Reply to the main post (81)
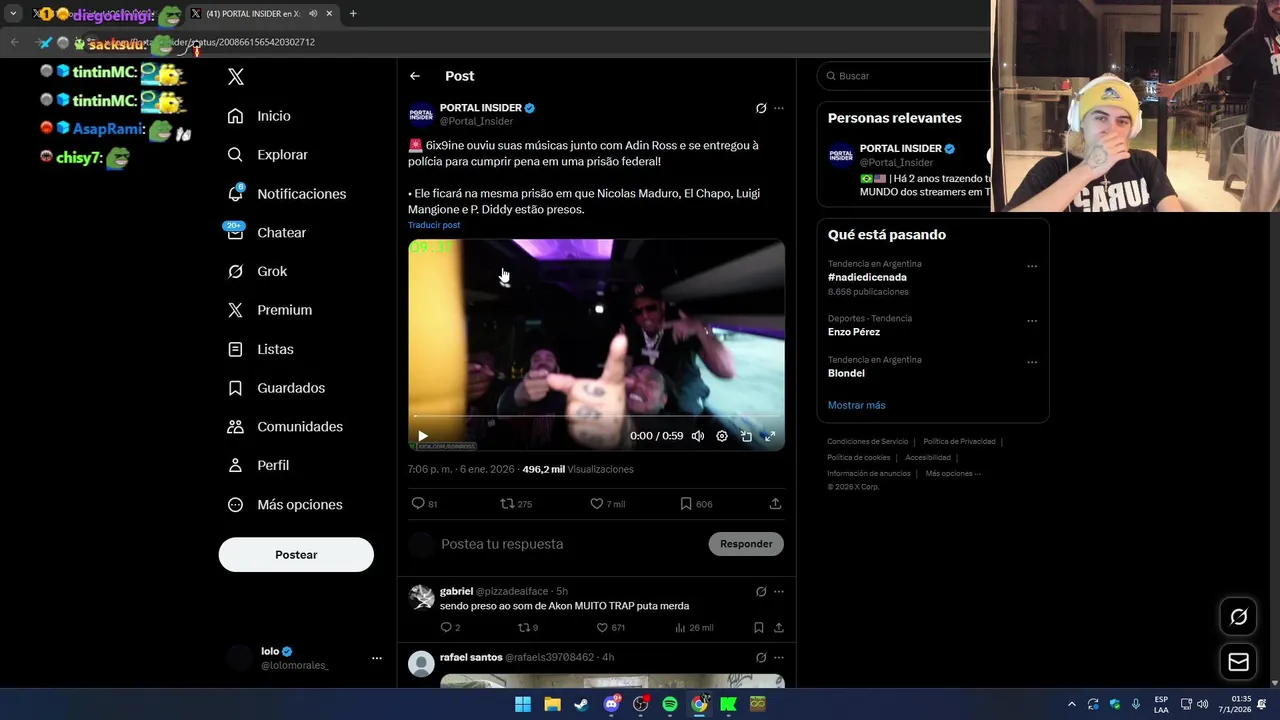Viewport: 1280px width, 720px height. (x=424, y=504)
